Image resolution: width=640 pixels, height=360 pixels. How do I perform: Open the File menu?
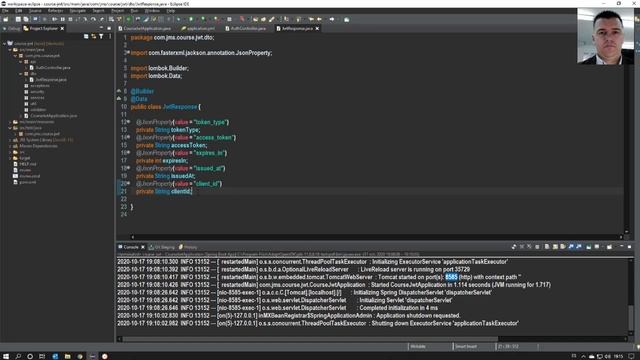tap(5, 11)
